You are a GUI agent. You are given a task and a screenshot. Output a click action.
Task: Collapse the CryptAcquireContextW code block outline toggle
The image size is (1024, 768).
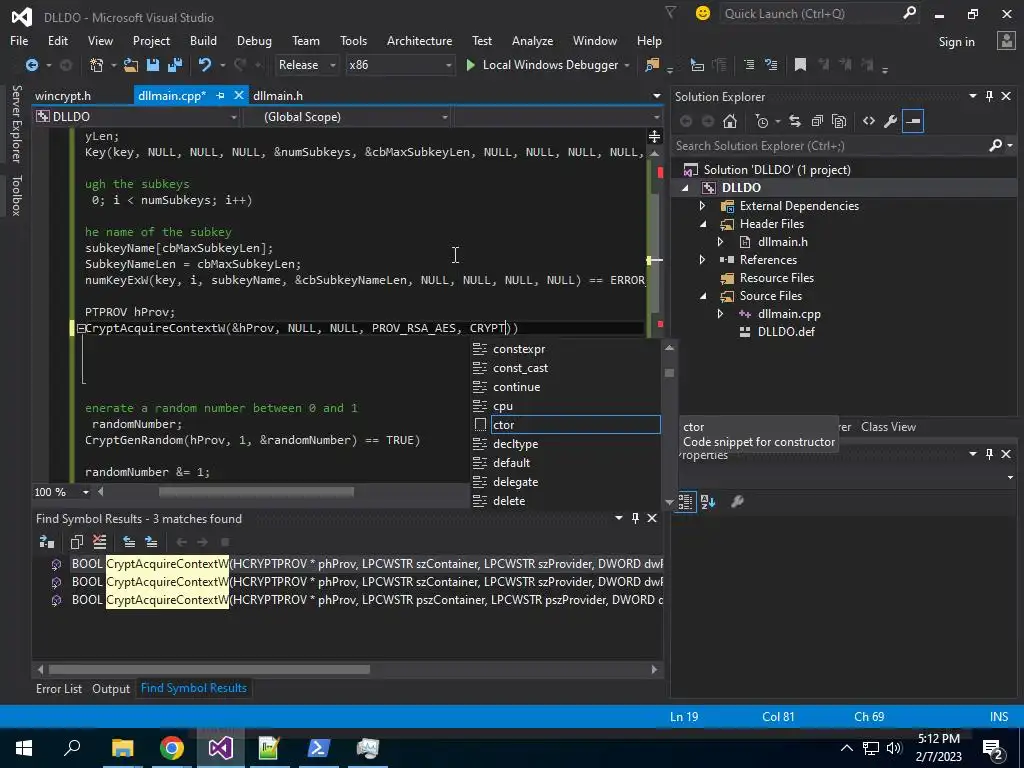pos(81,328)
